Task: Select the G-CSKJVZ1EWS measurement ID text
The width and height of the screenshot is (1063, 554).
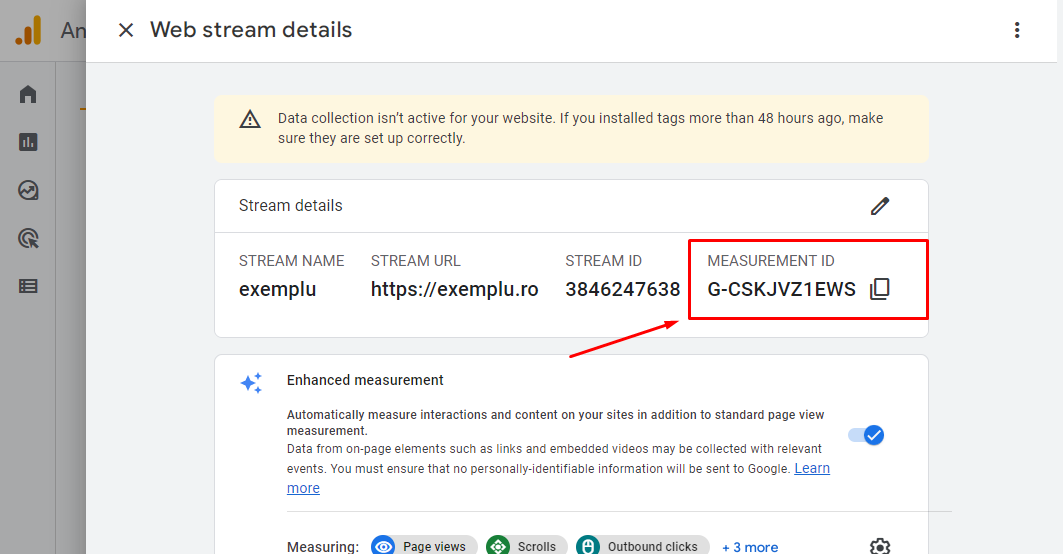Action: (781, 290)
